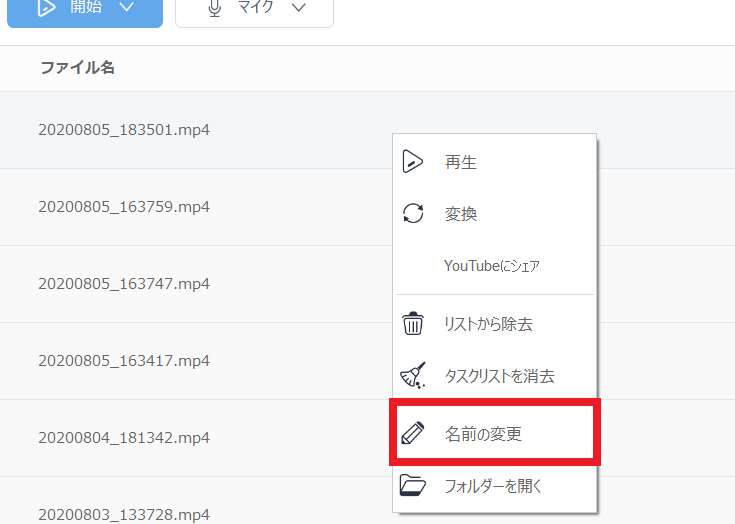Viewport: 735px width, 524px height.
Task: Click the broom icon for タスクリストを消去
Action: point(412,376)
